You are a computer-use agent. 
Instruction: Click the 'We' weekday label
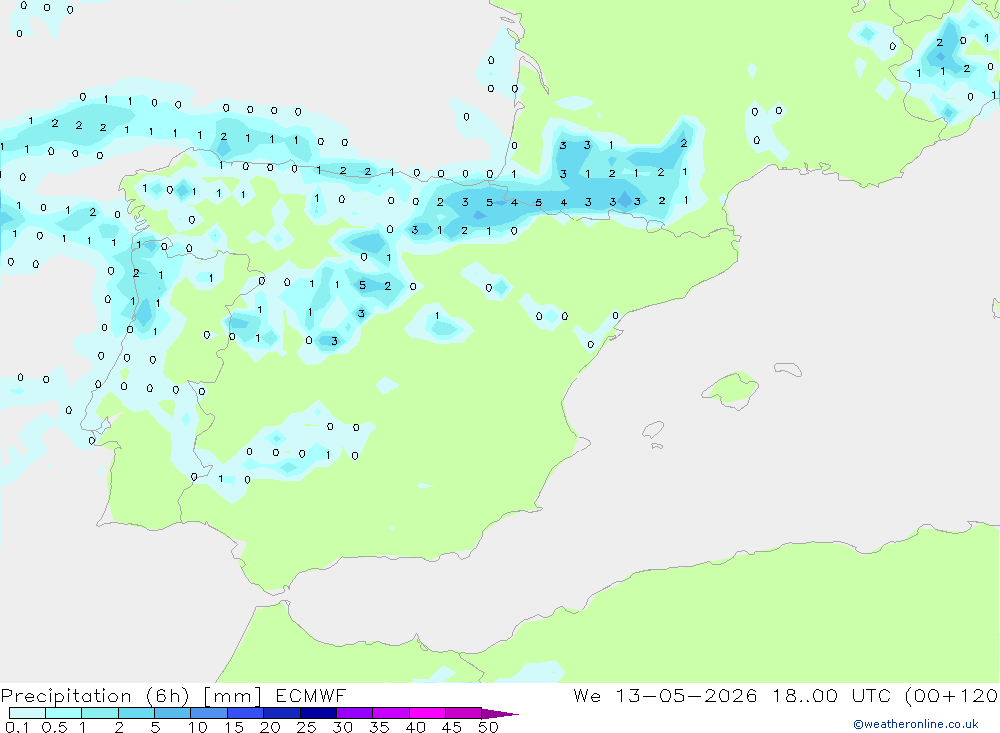[587, 695]
